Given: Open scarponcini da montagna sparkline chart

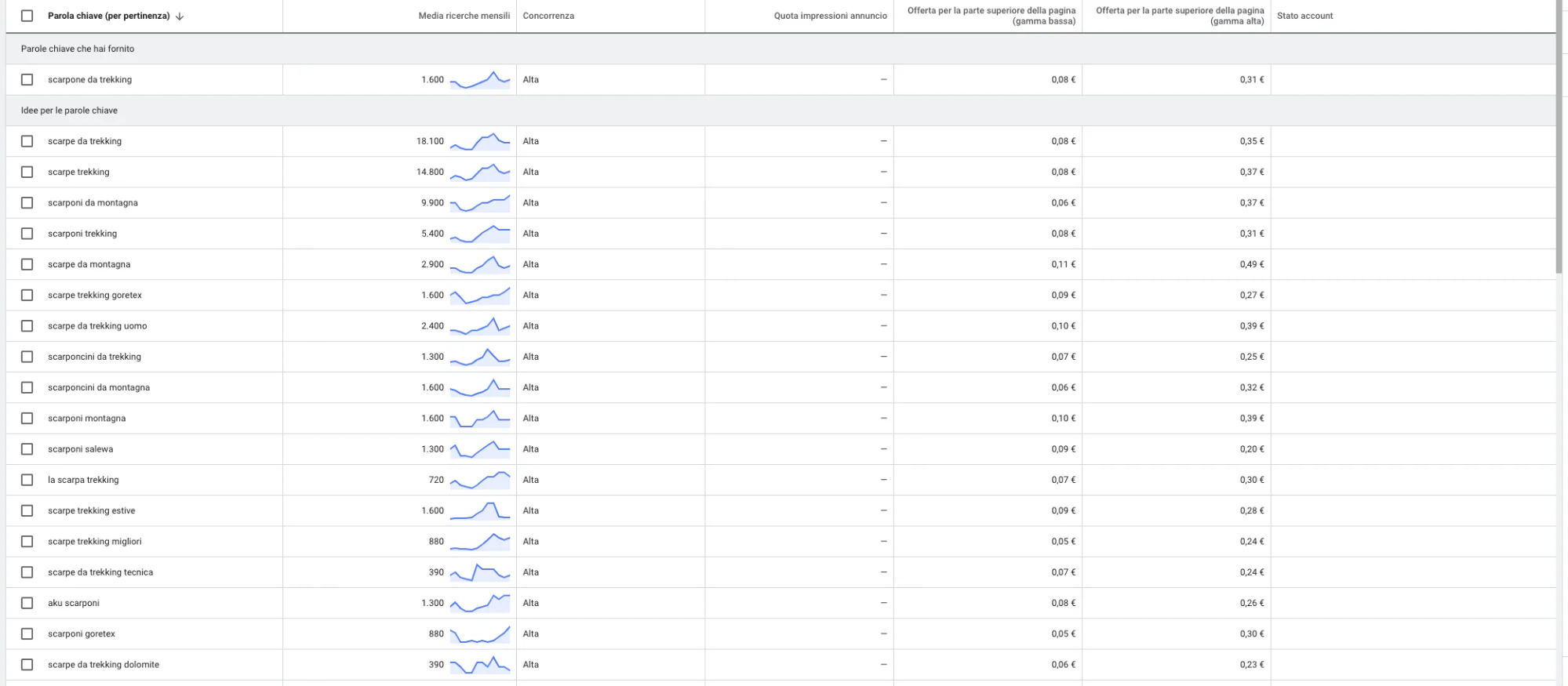Looking at the screenshot, I should tap(480, 387).
